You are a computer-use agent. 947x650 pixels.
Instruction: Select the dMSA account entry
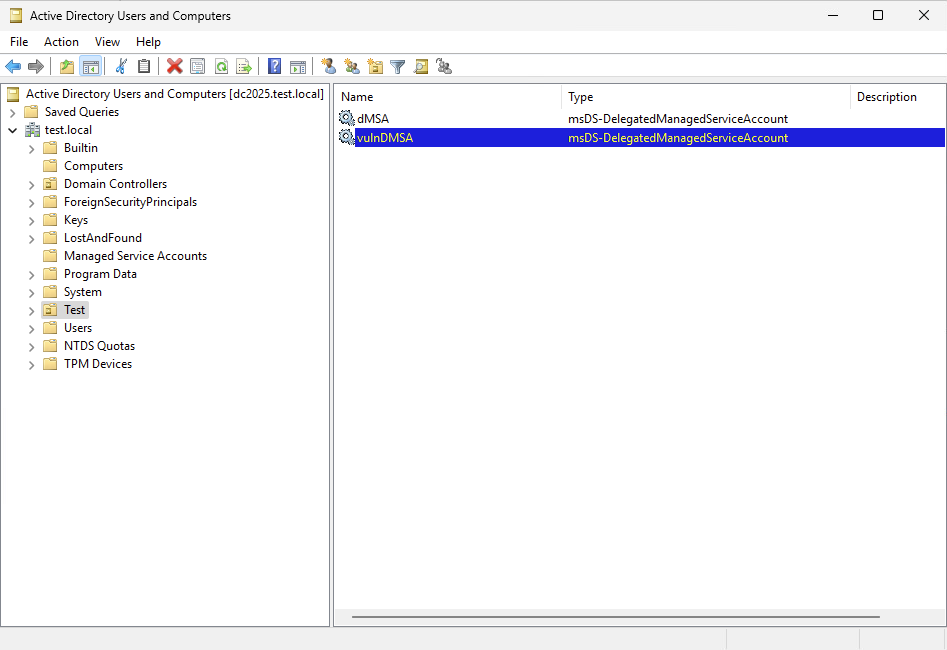pyautogui.click(x=371, y=118)
